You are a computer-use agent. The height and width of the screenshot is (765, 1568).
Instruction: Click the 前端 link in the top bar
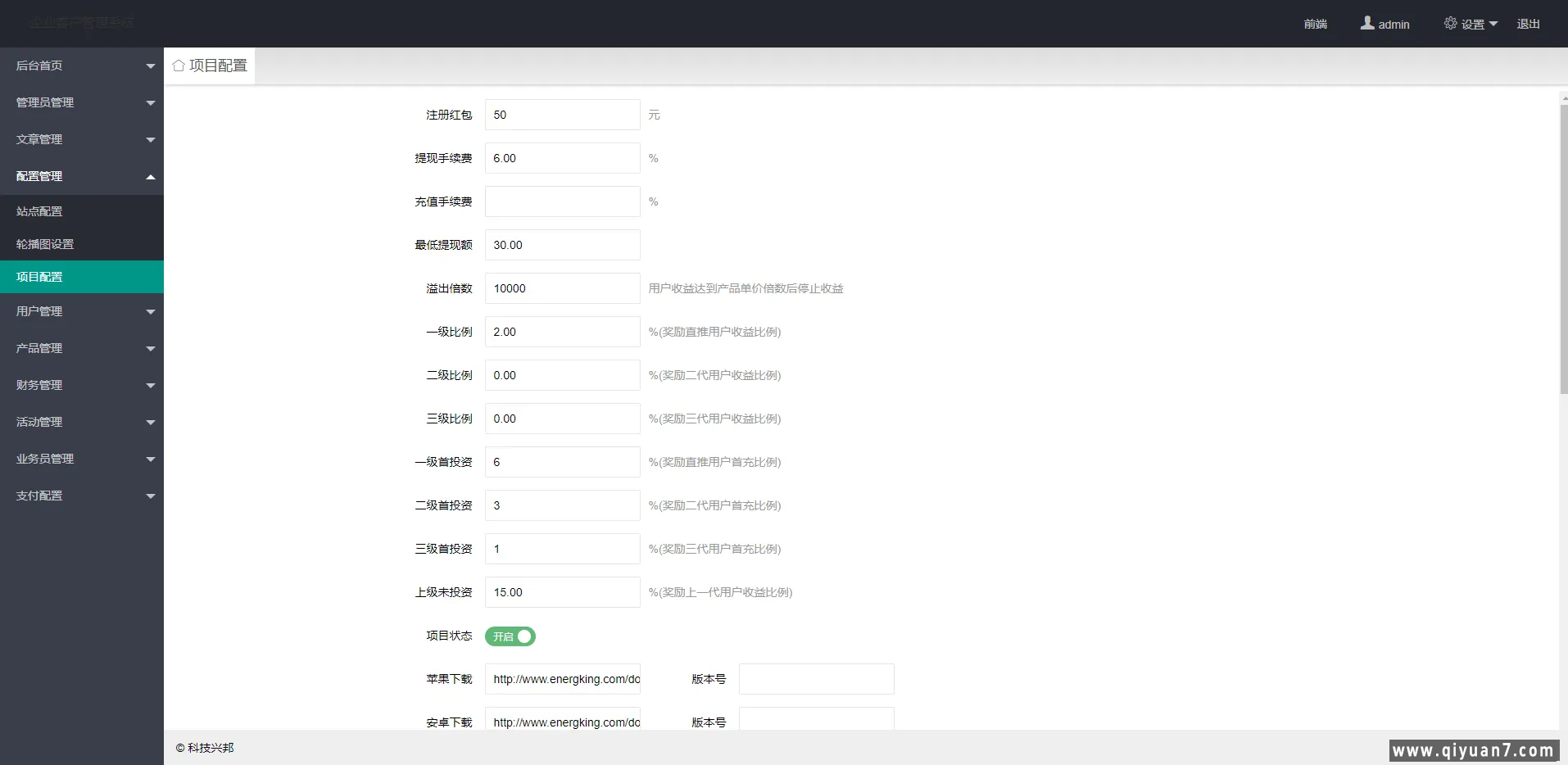(1315, 24)
